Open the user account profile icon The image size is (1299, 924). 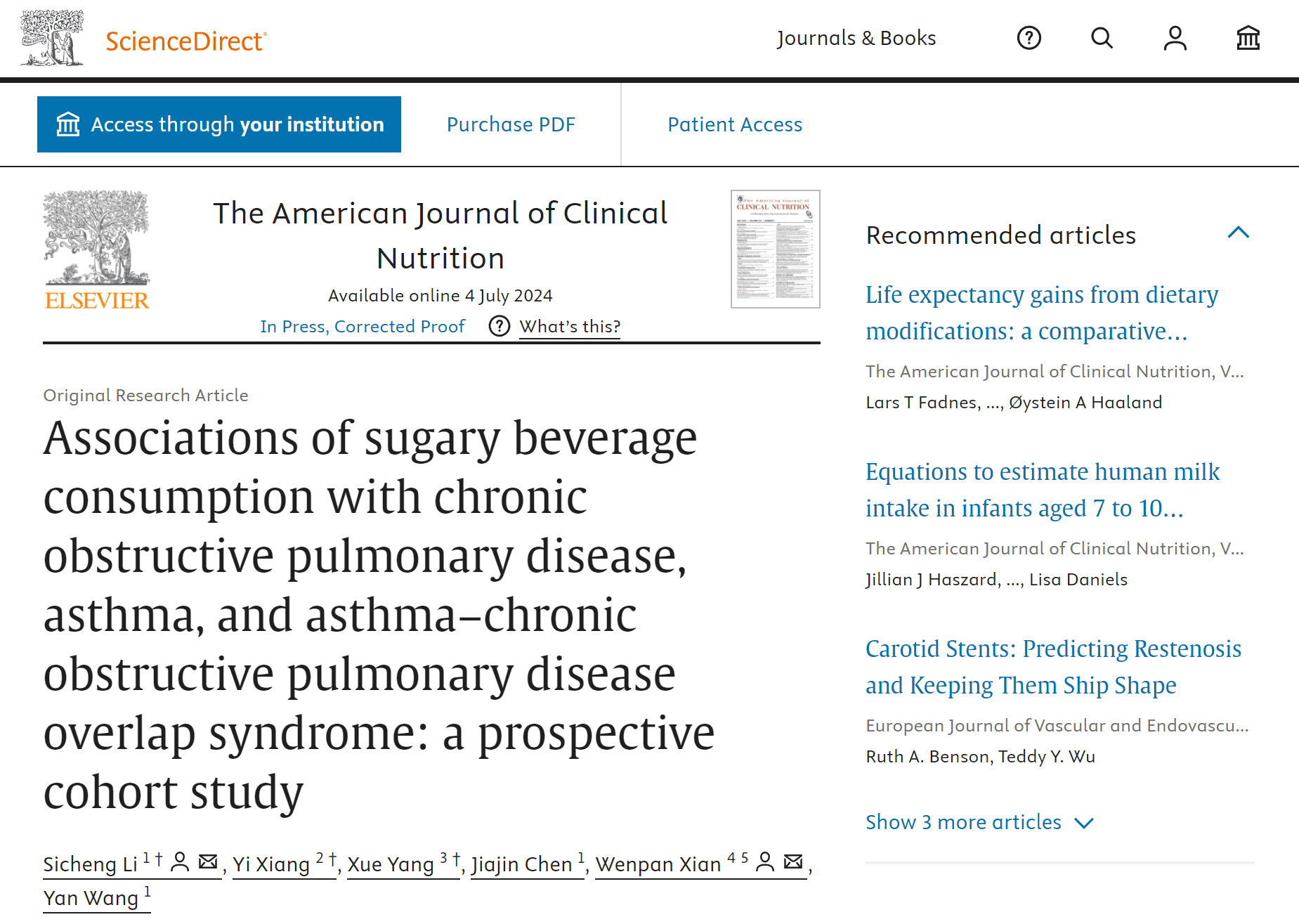tap(1175, 38)
